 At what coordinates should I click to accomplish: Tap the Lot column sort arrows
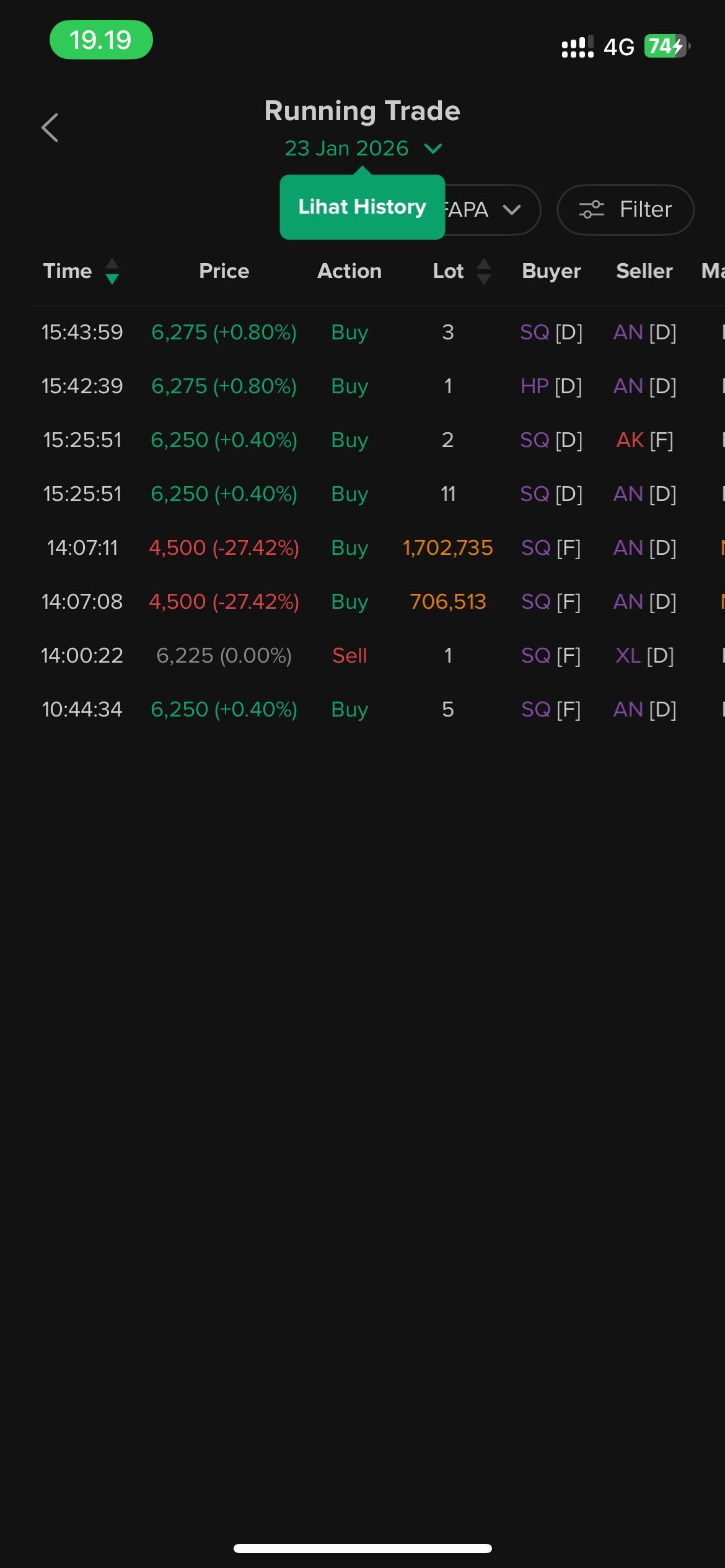tap(484, 271)
